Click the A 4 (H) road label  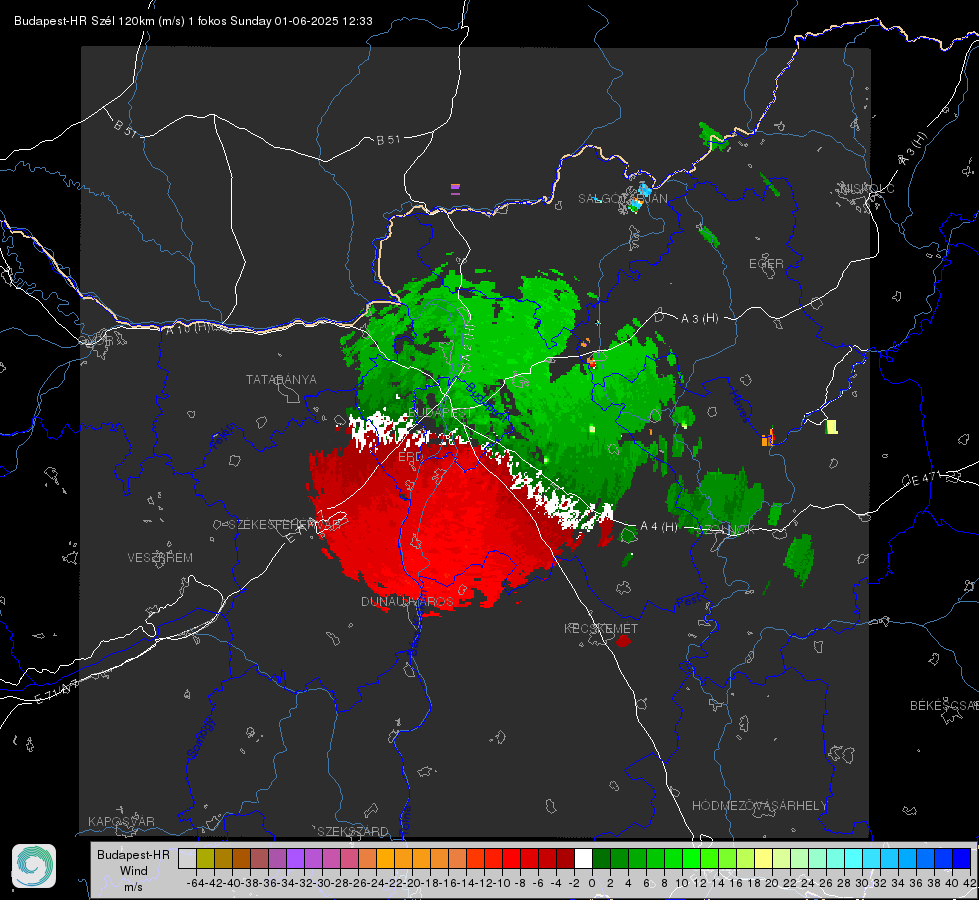[x=659, y=526]
